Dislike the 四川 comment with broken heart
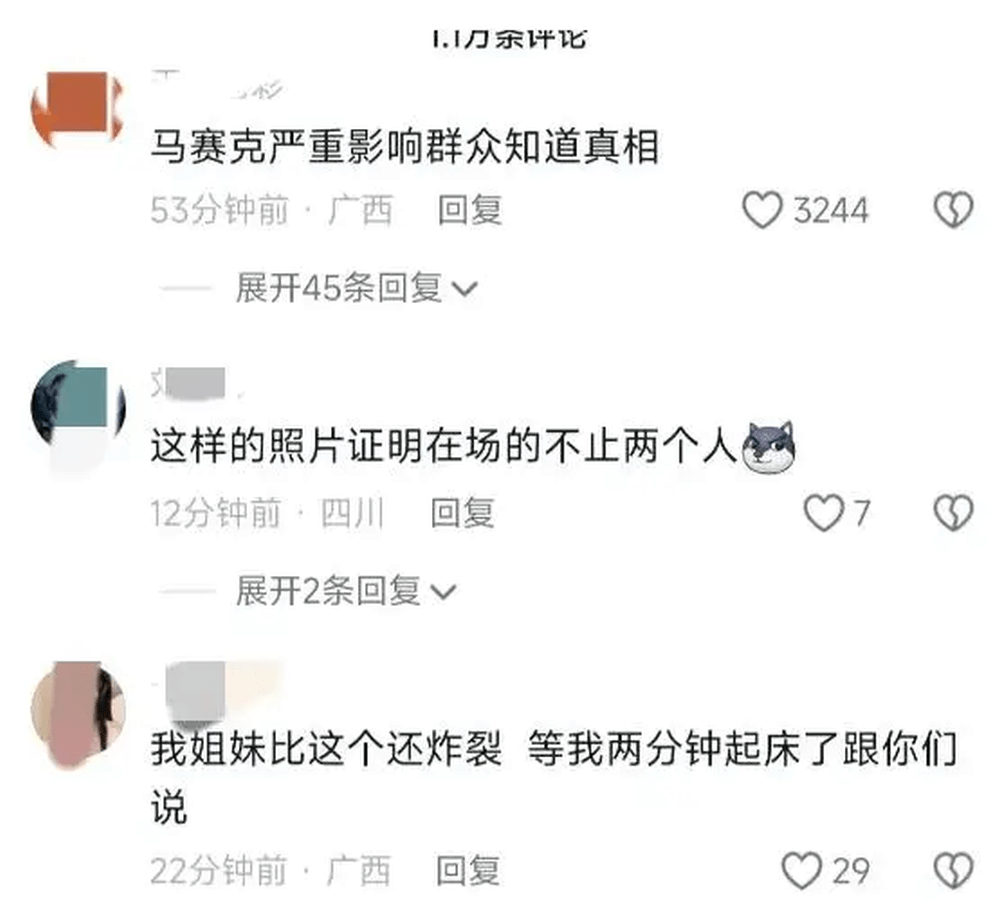The image size is (1000, 924). click(953, 513)
